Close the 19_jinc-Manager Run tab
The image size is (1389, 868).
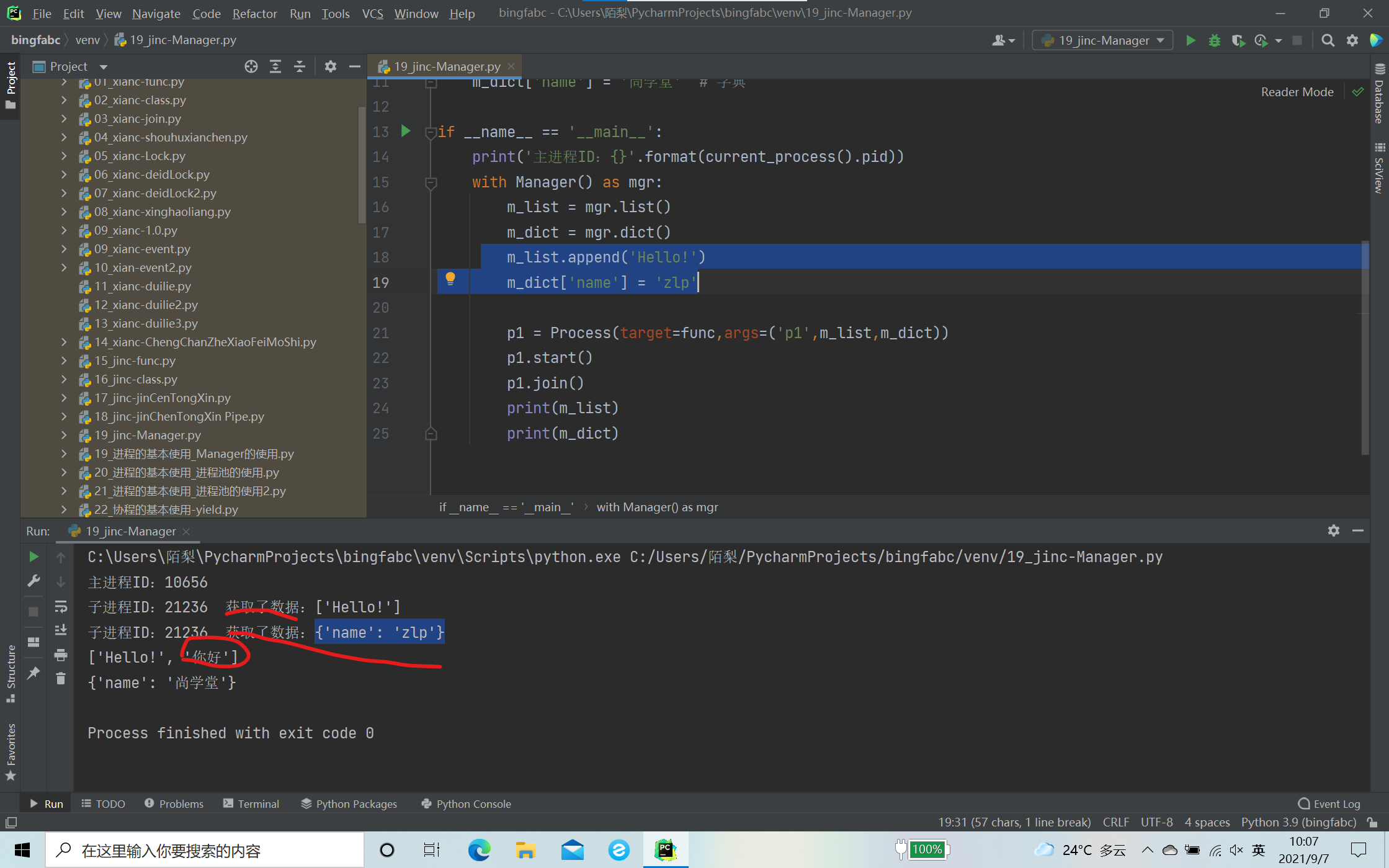[x=186, y=531]
